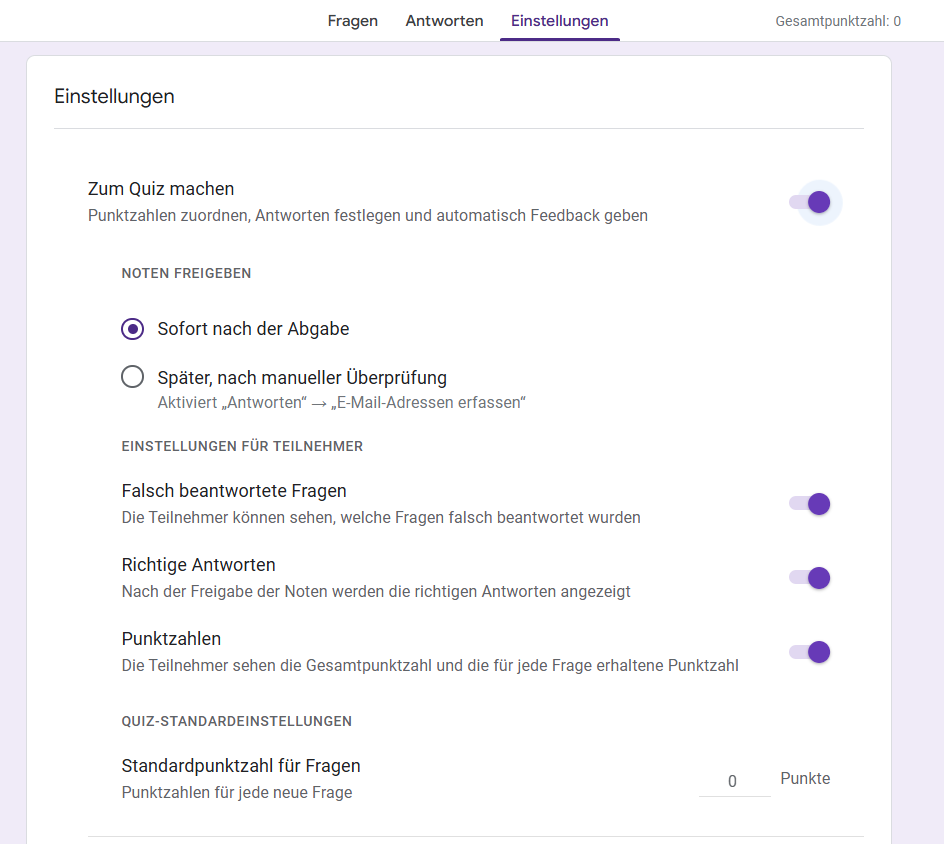The image size is (944, 844).
Task: Click "Standardpunktzahl für Fragen" setting label
Action: pyautogui.click(x=240, y=763)
